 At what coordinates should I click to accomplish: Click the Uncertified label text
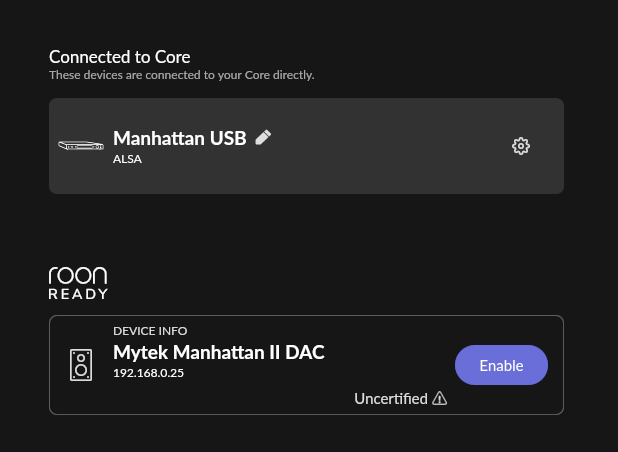tap(390, 399)
